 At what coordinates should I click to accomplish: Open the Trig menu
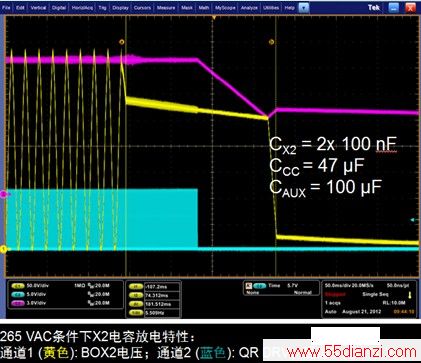pyautogui.click(x=102, y=8)
